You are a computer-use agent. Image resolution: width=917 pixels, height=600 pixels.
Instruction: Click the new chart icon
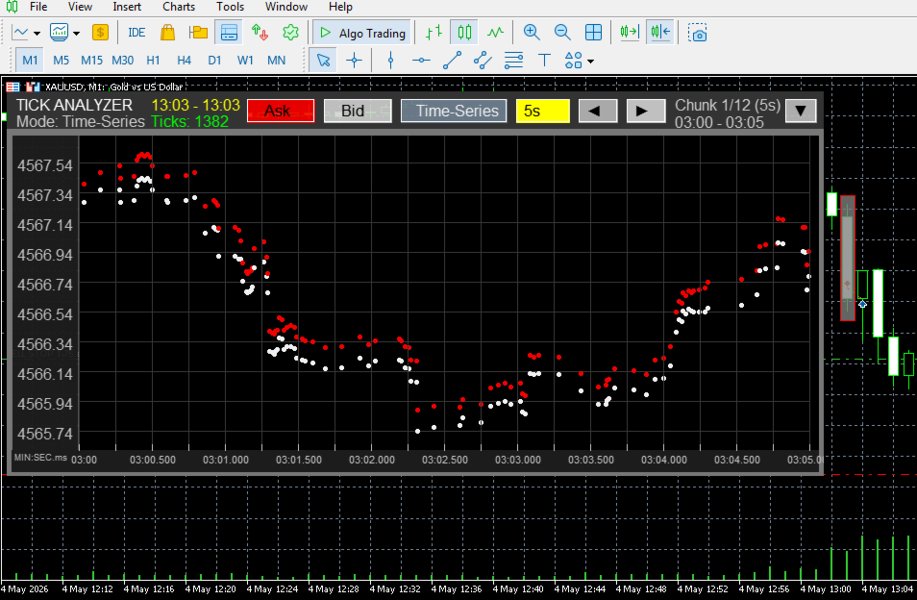[x=20, y=33]
